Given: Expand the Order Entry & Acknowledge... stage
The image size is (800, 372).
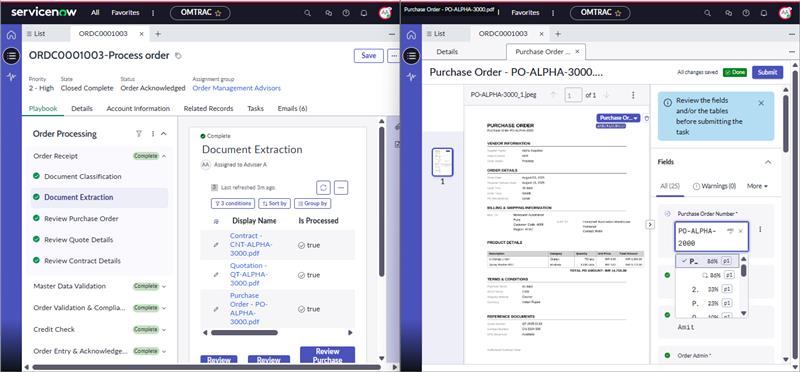Looking at the screenshot, I should pos(164,351).
